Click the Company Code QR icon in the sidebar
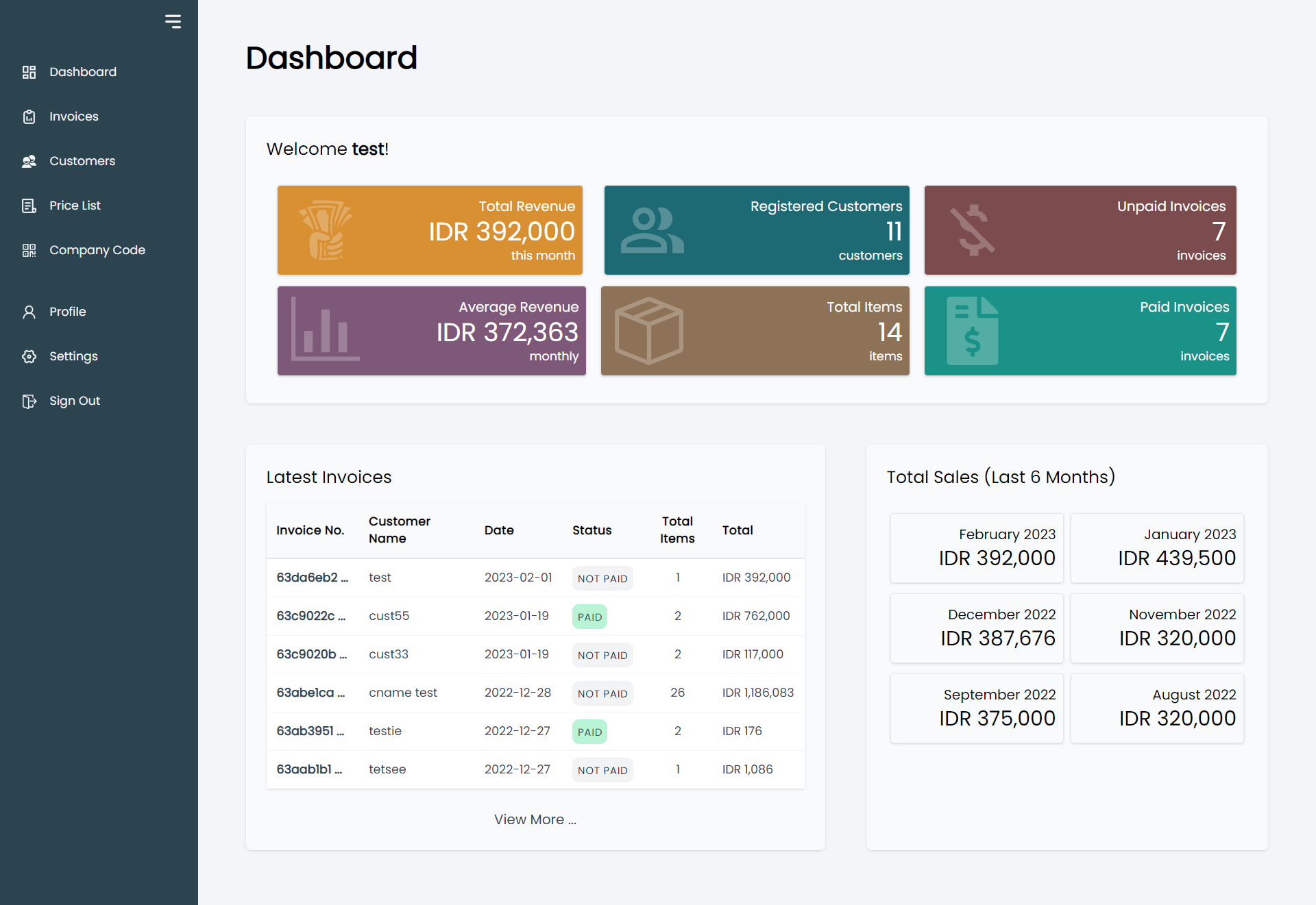The height and width of the screenshot is (905, 1316). click(29, 250)
